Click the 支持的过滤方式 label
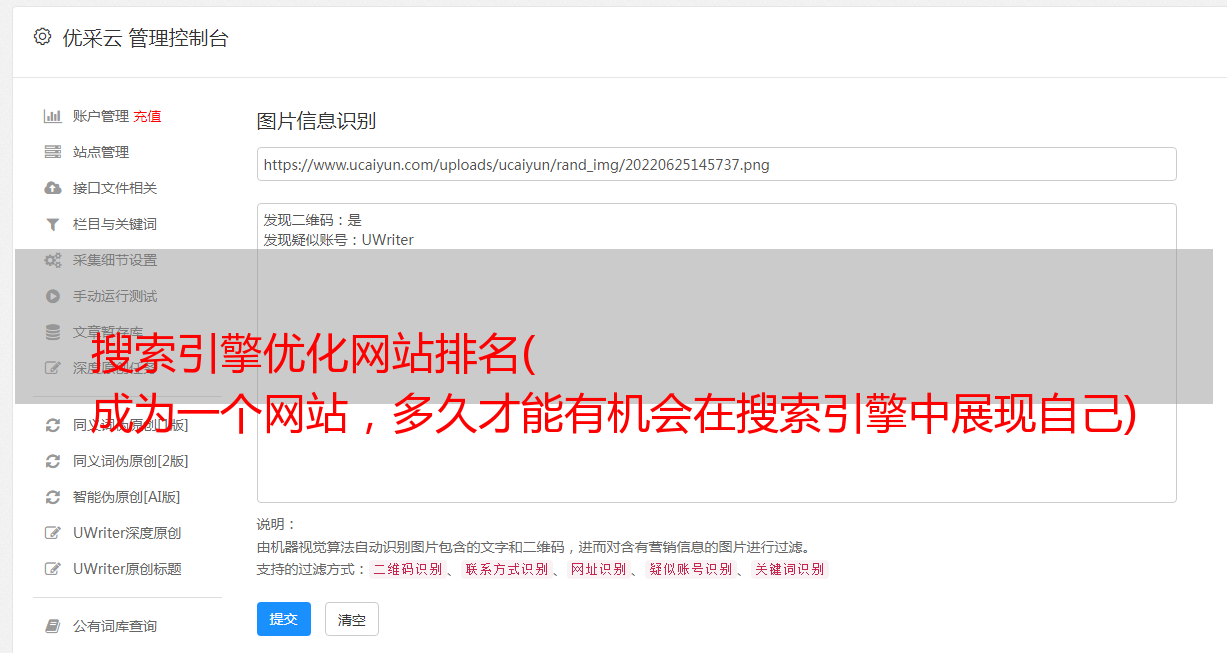This screenshot has width=1227, height=653. tap(311, 569)
